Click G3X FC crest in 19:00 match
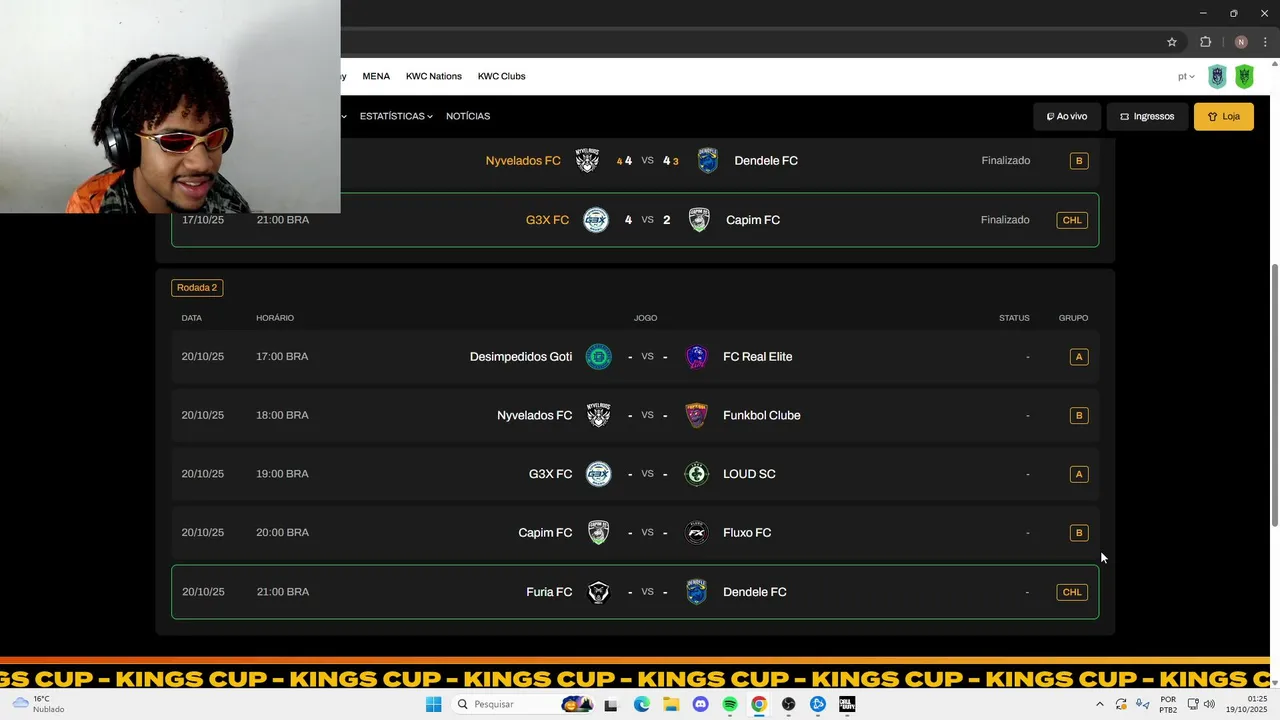 (598, 474)
